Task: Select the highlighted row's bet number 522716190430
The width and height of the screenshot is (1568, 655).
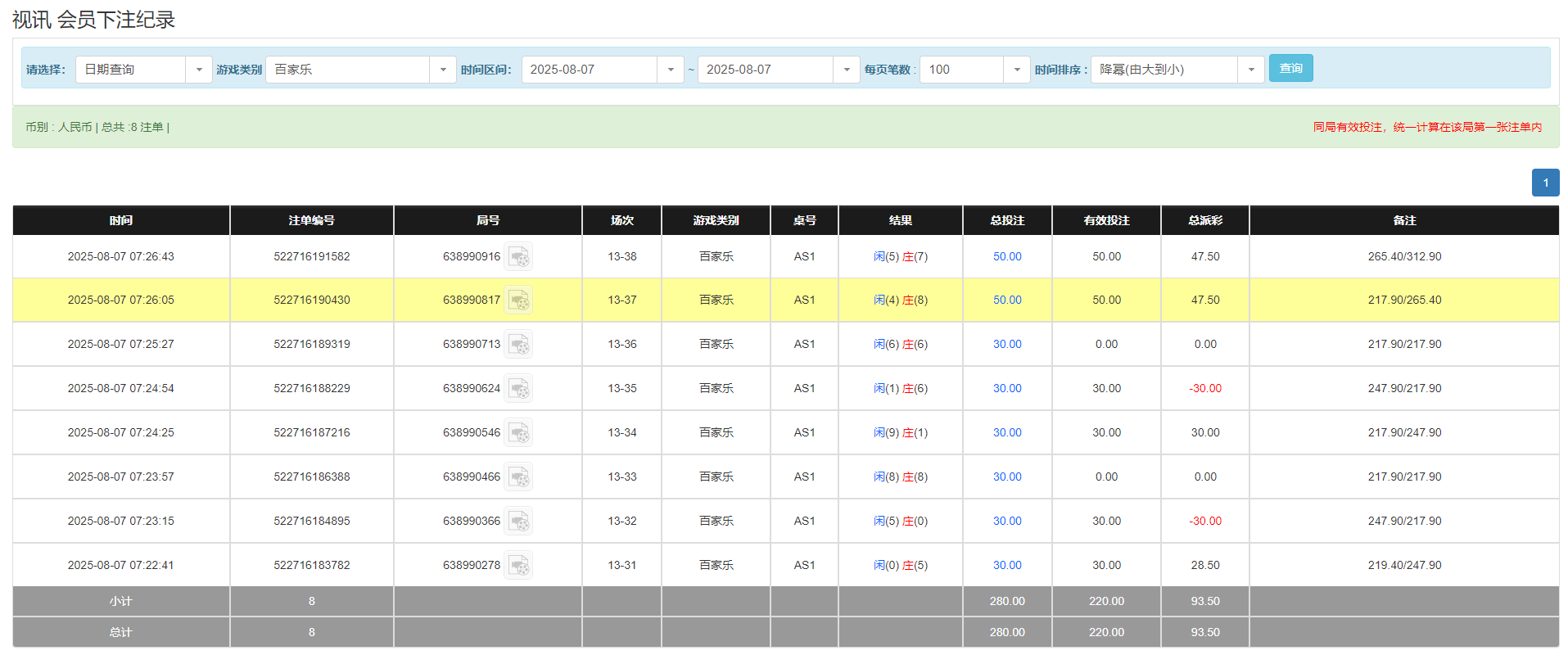Action: click(312, 300)
